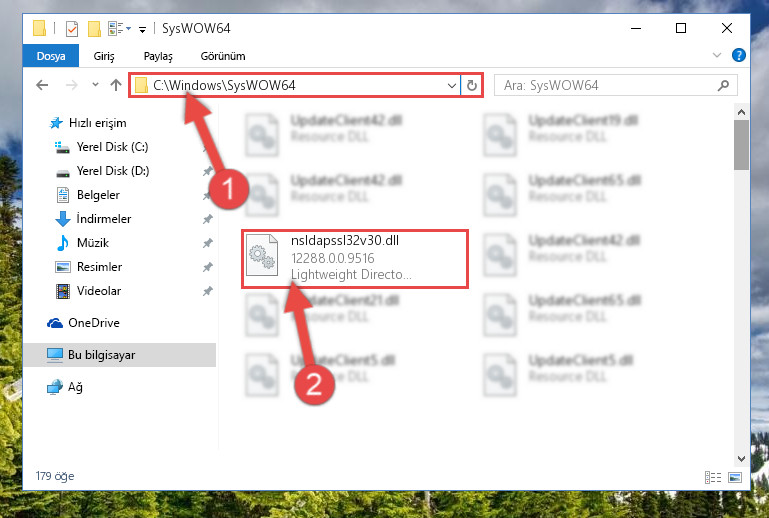Switch to Large icons view in status bar
Image resolution: width=769 pixels, height=518 pixels.
click(735, 477)
